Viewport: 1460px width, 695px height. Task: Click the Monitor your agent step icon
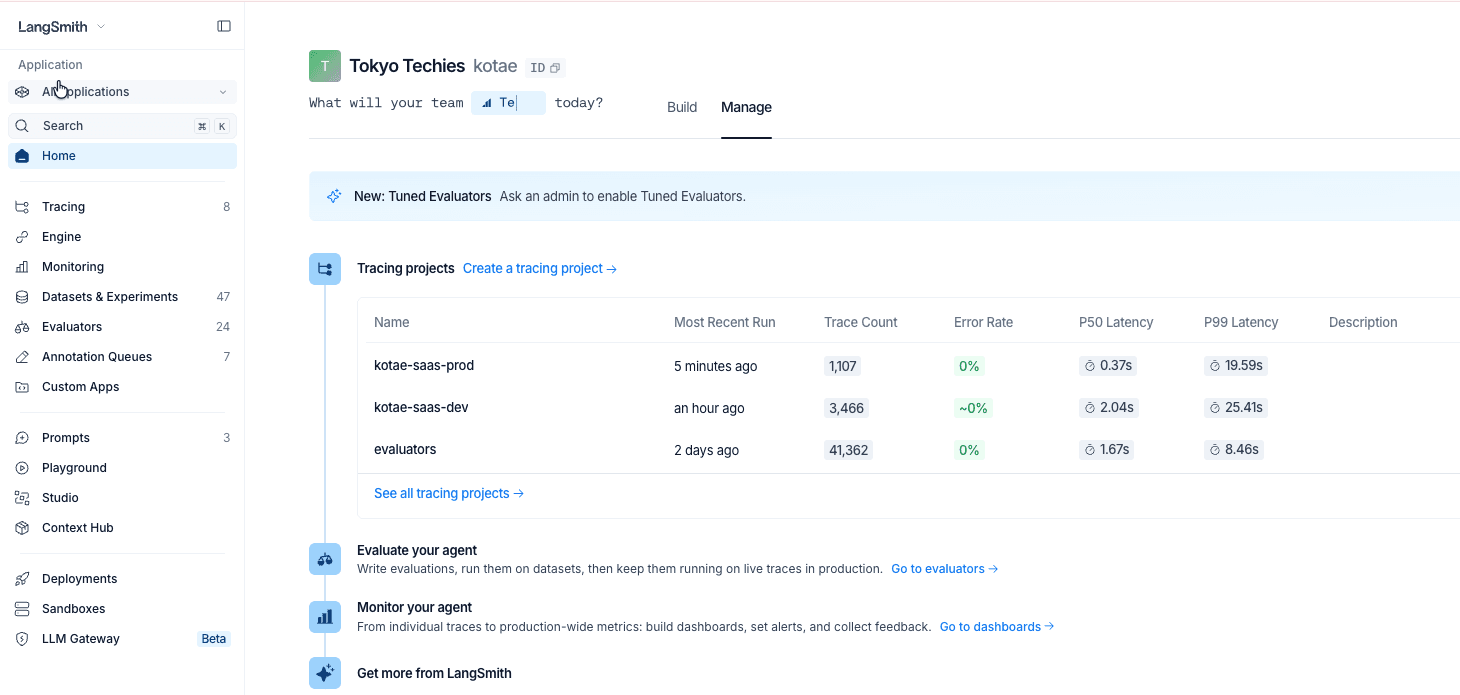tap(325, 617)
